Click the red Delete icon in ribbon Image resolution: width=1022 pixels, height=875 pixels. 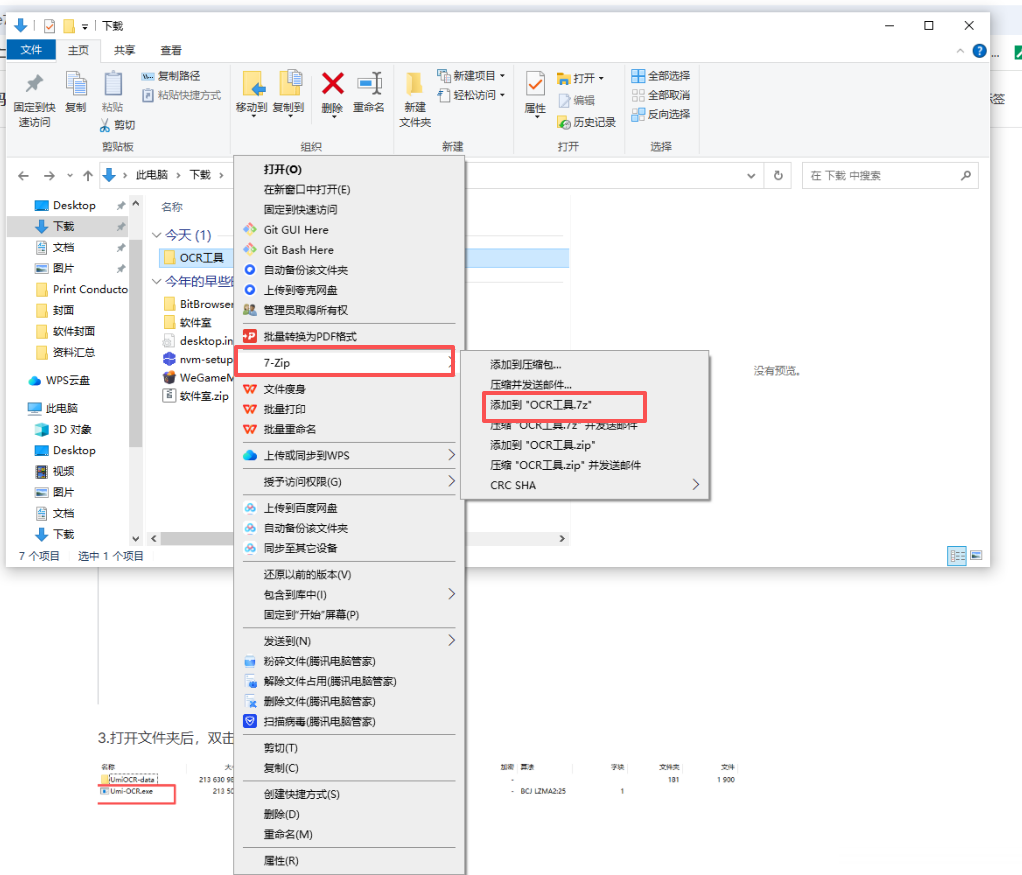(332, 84)
